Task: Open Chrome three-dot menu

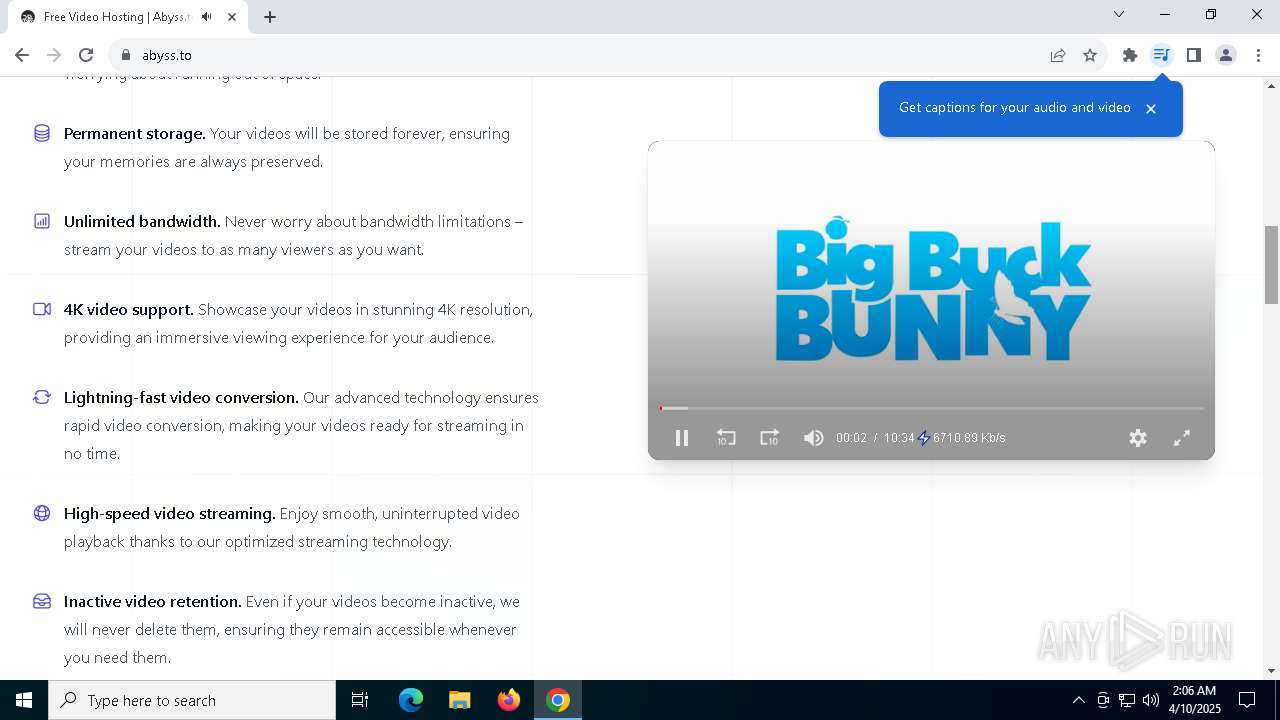Action: pyautogui.click(x=1258, y=55)
